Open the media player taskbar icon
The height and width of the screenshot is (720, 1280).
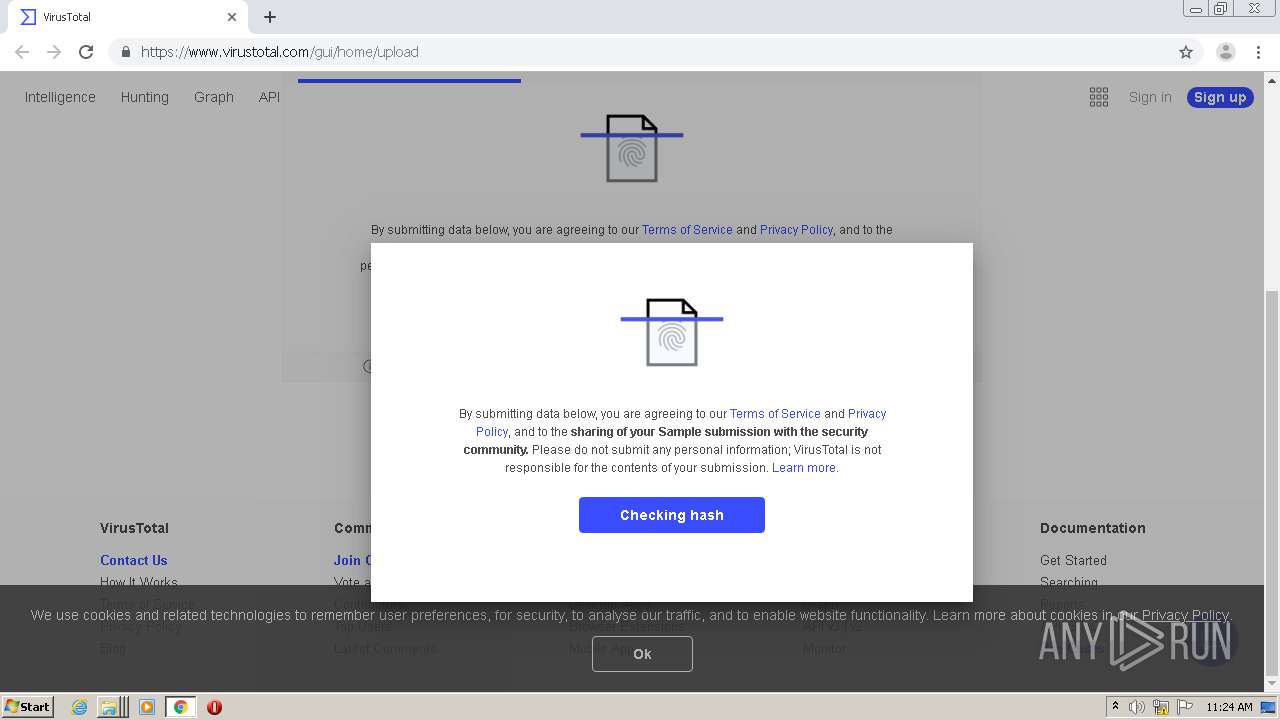tap(146, 707)
